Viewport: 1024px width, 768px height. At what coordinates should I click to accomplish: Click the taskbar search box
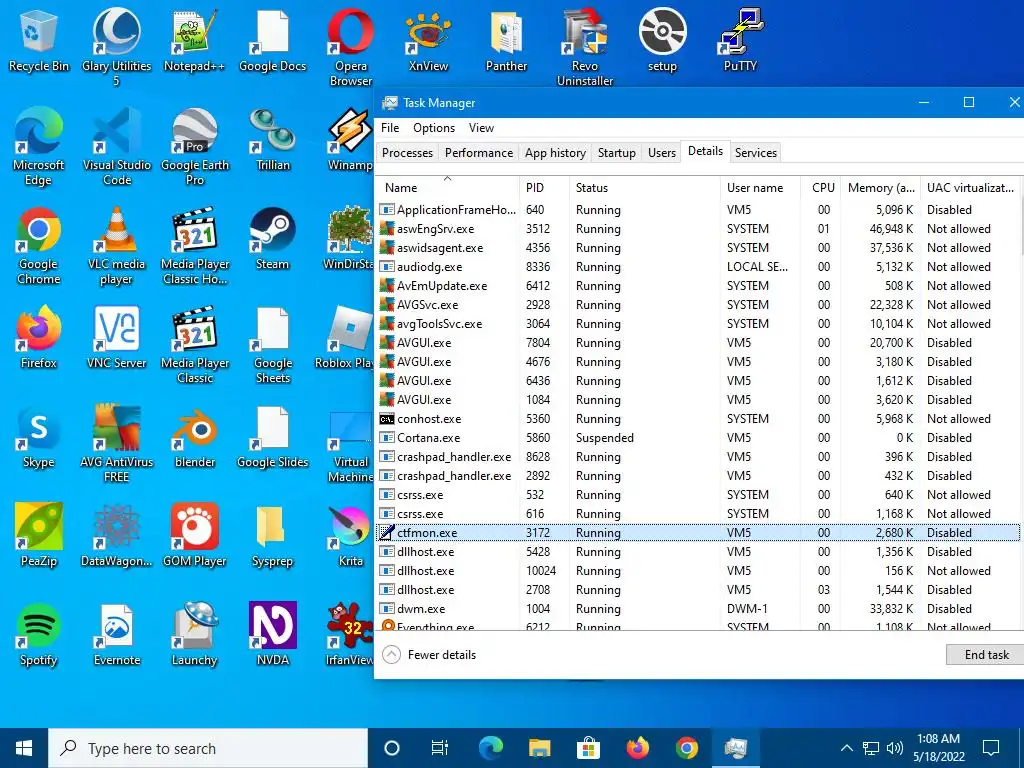(x=208, y=748)
